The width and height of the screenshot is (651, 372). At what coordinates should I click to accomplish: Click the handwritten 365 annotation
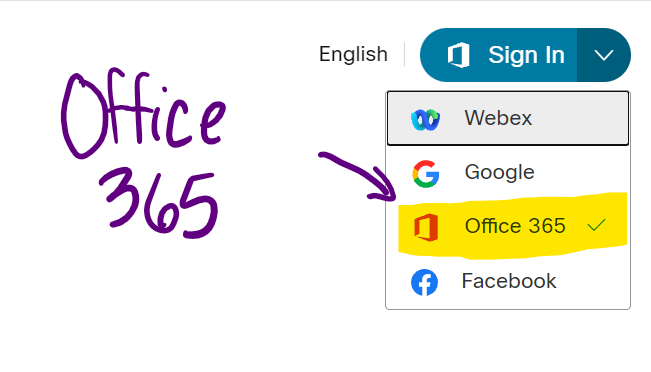coord(159,203)
